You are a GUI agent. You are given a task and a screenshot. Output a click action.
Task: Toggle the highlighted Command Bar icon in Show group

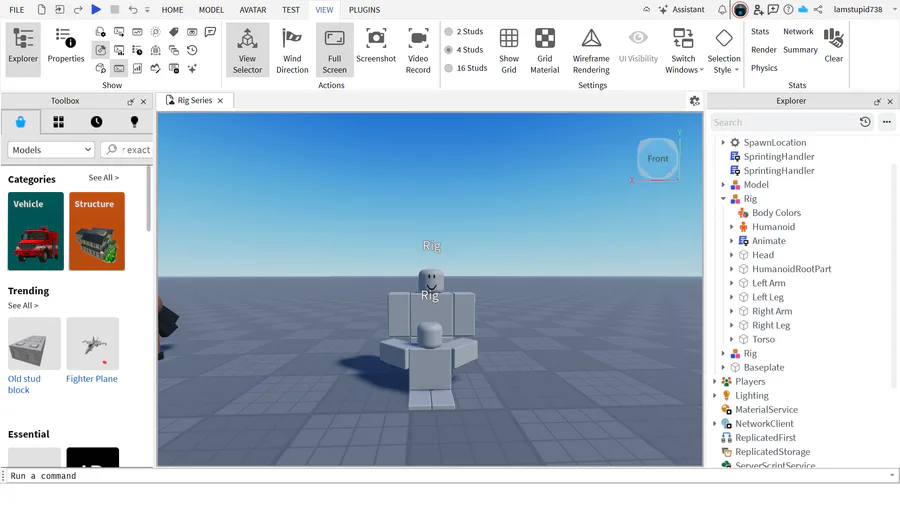[x=119, y=68]
